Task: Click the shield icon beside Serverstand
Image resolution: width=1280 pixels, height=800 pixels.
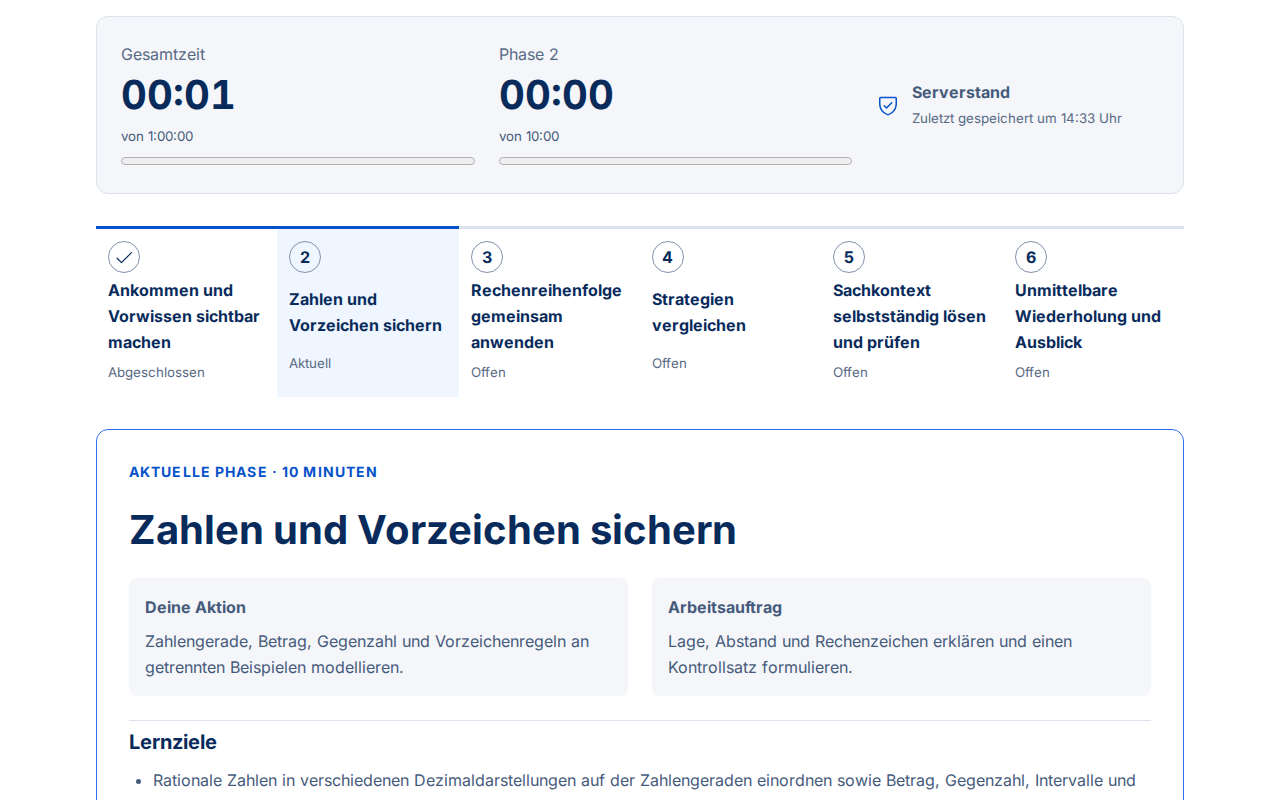Action: (888, 105)
